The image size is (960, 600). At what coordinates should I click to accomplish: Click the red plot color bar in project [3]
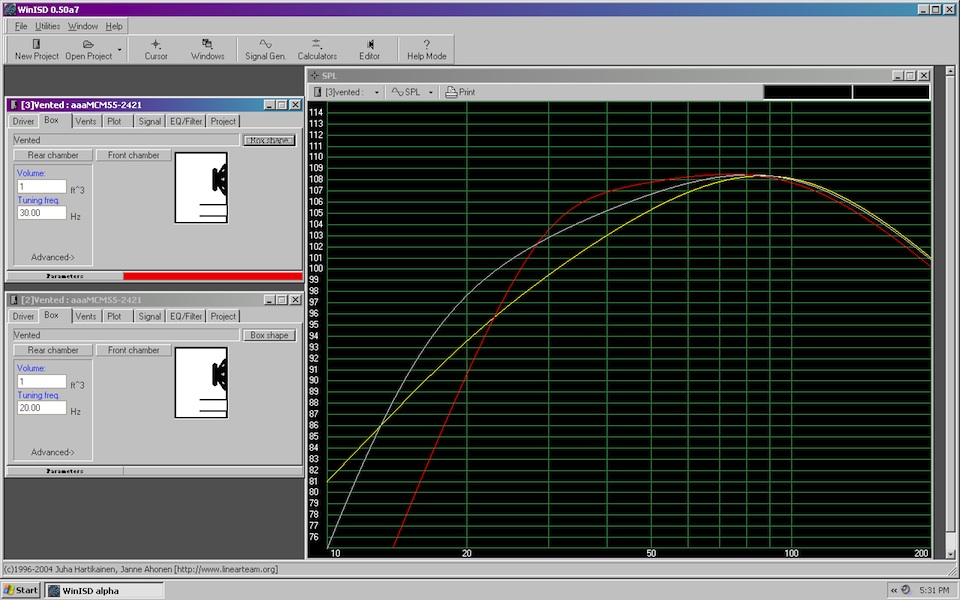[x=213, y=276]
